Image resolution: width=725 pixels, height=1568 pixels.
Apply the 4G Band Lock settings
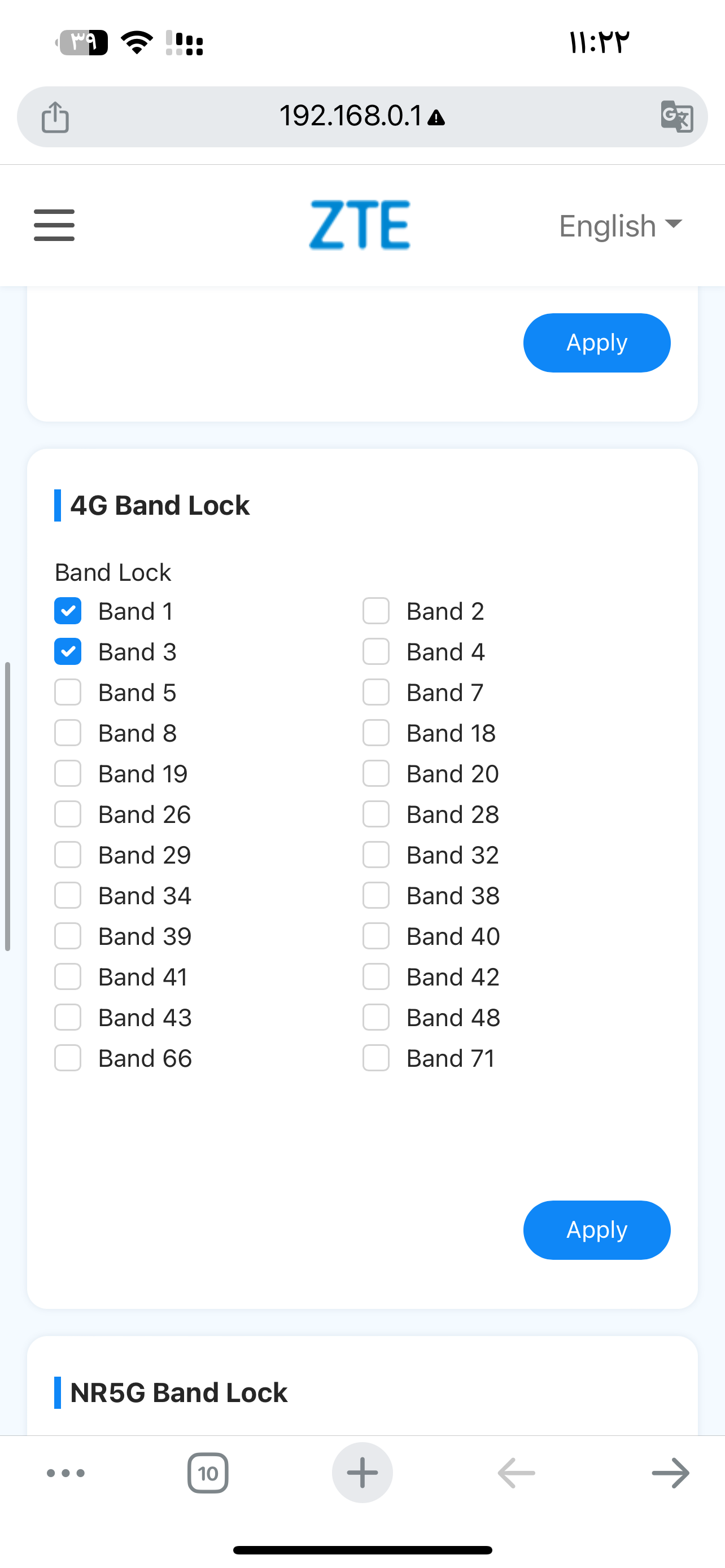pos(597,1230)
